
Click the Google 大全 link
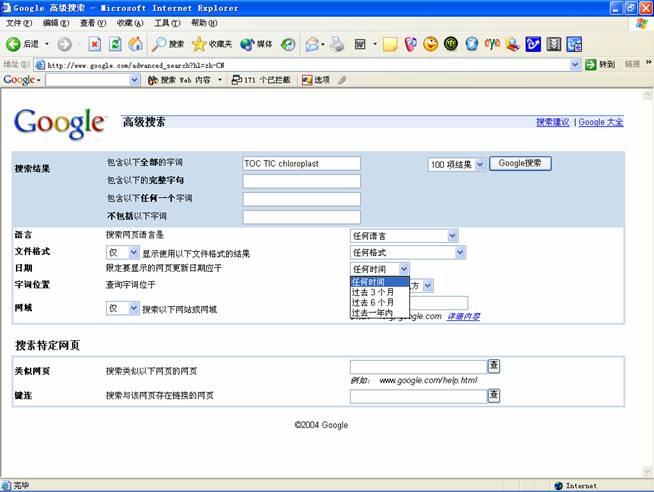pos(601,122)
